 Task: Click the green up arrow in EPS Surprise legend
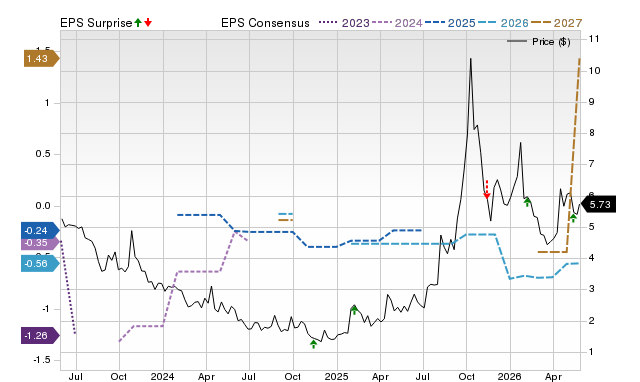(x=138, y=22)
